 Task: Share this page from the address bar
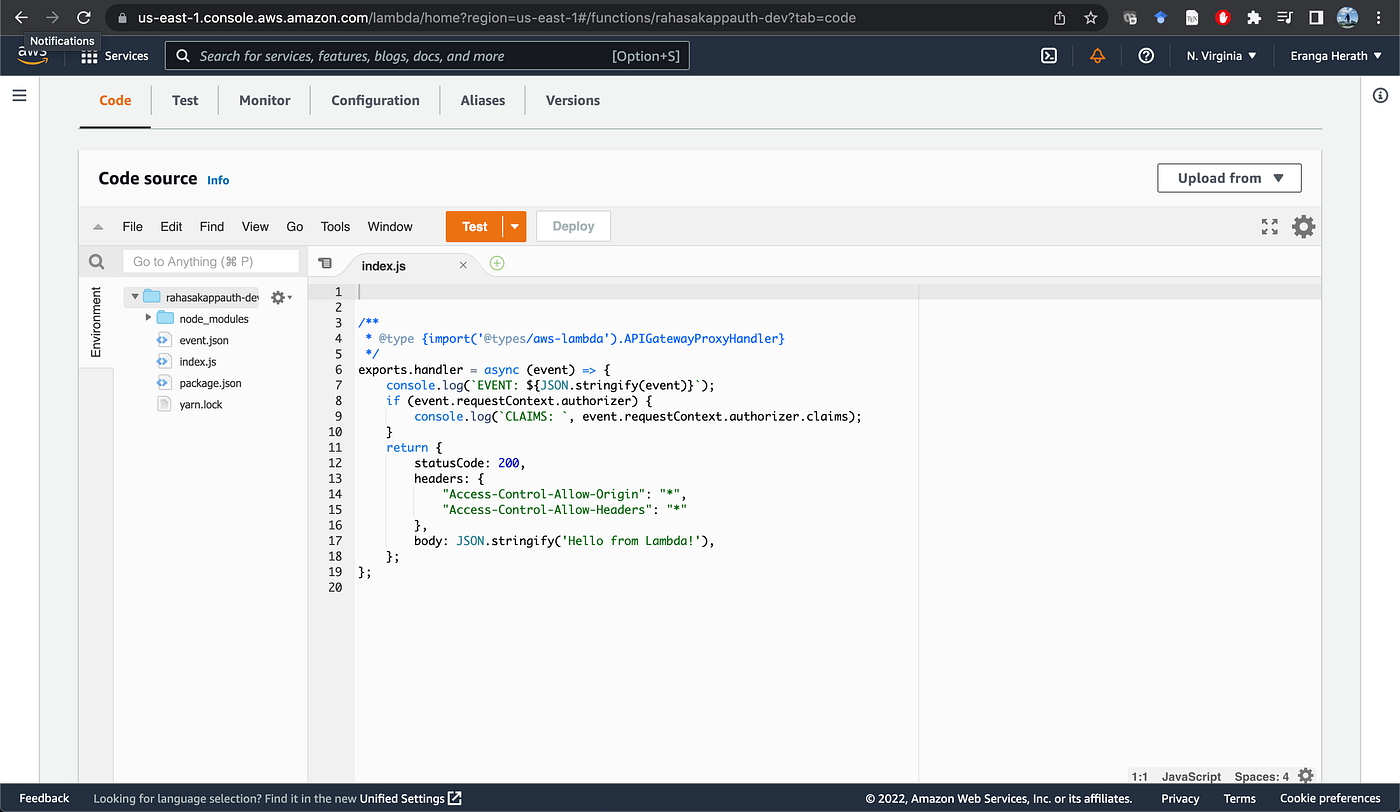1060,17
